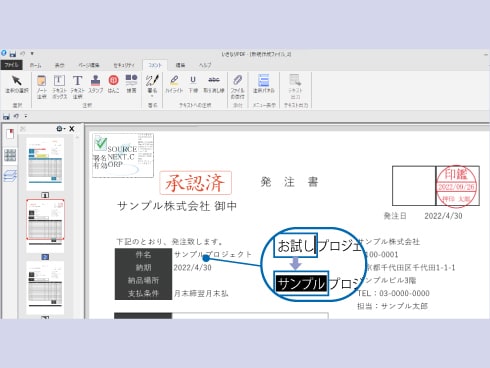
Task: Apply the 下線 underline tool
Action: click(x=193, y=84)
